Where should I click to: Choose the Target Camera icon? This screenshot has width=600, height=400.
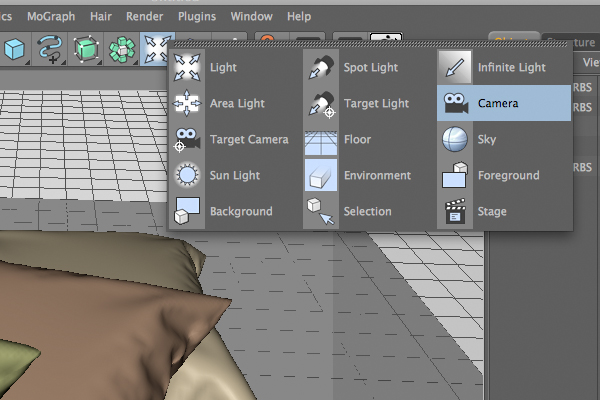tap(187, 139)
